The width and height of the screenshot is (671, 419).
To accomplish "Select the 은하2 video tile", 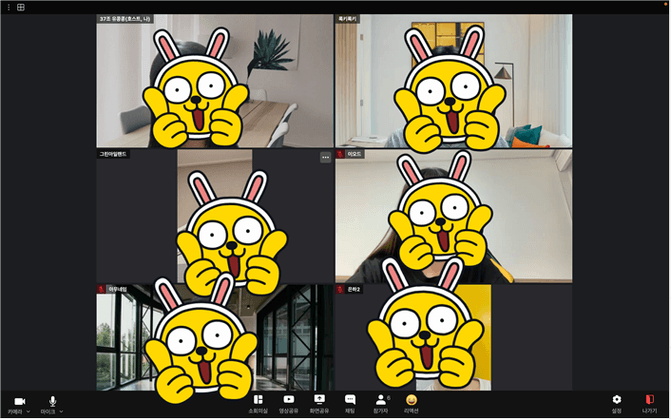I will coord(454,338).
